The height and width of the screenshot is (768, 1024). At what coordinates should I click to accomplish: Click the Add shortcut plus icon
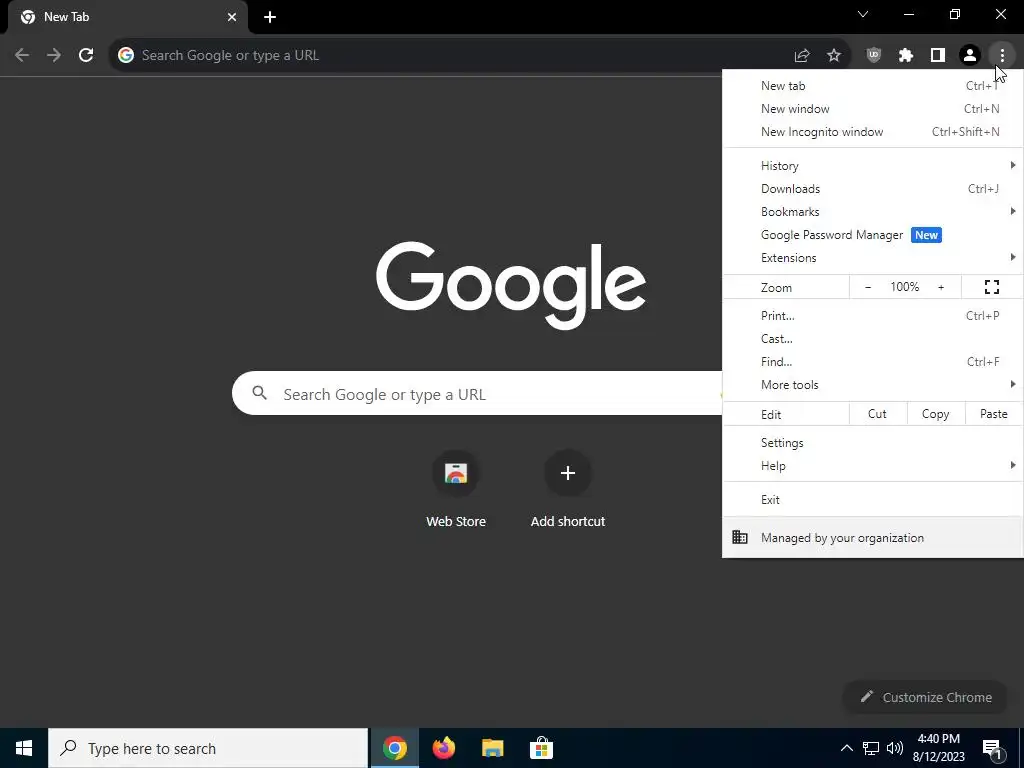pyautogui.click(x=568, y=473)
